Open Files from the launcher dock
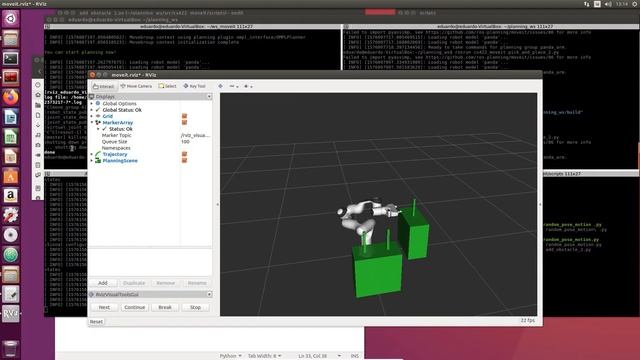 (11, 38)
